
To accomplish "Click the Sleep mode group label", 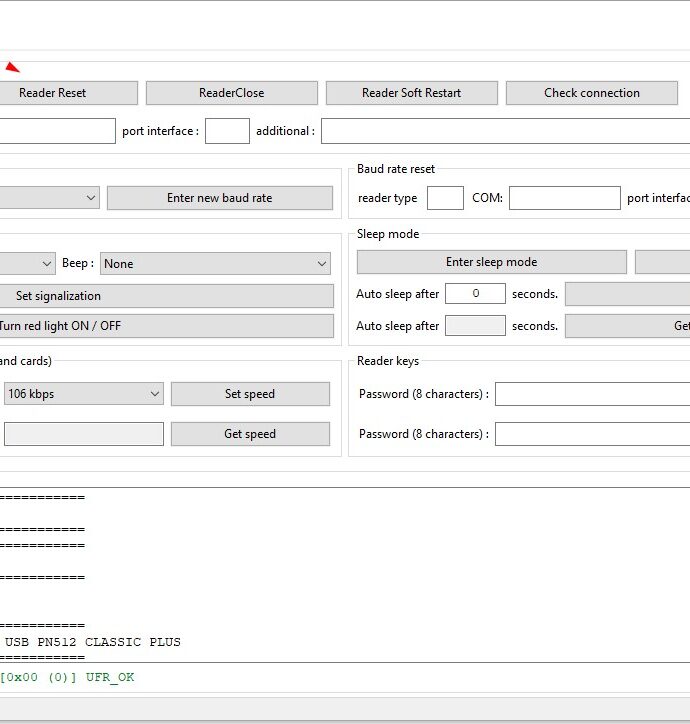I will click(388, 234).
